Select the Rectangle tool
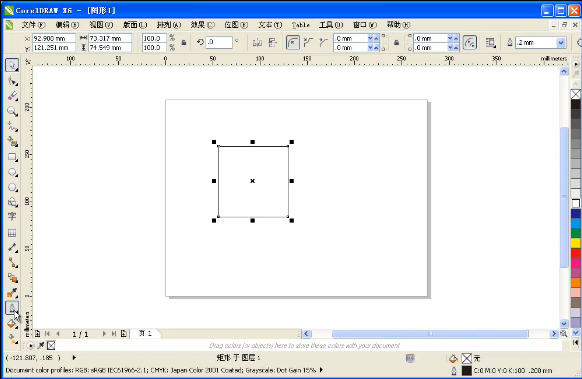 (x=12, y=157)
